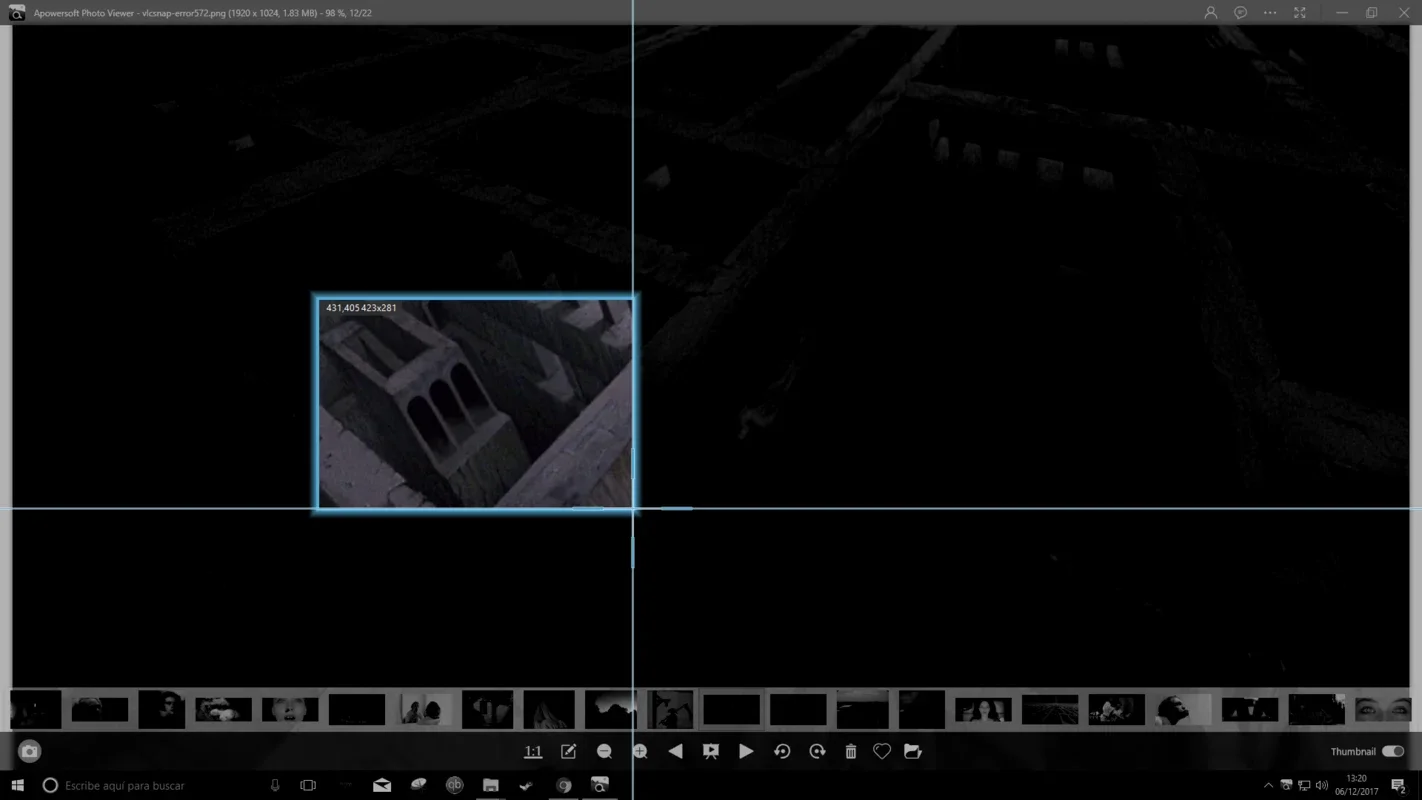This screenshot has width=1422, height=800.
Task: Open the user account icon
Action: [x=1211, y=13]
